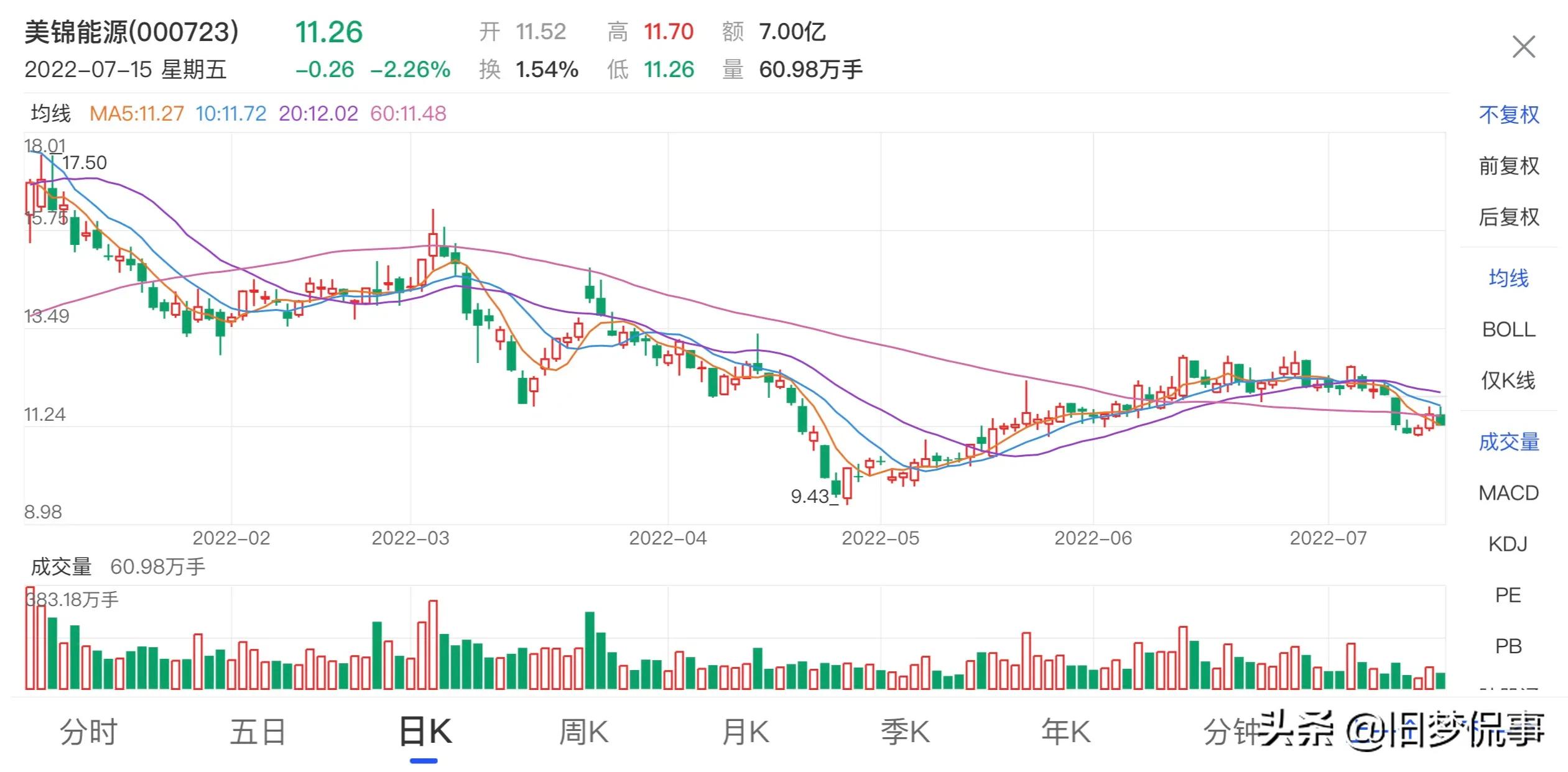Switch to the 分时 tab

coord(88,732)
